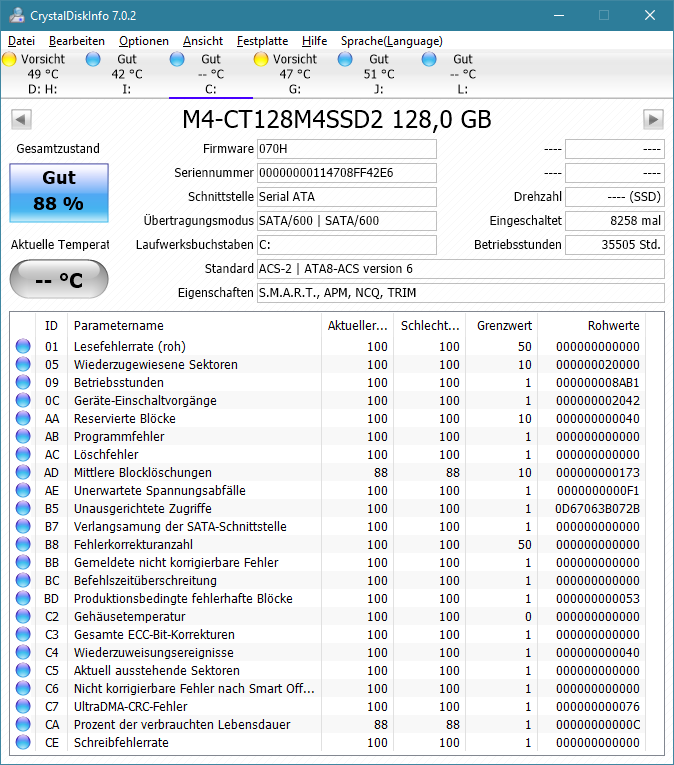Click status icon for Unausgerichtete Zugriffe
The height and width of the screenshot is (765, 674).
(x=23, y=508)
